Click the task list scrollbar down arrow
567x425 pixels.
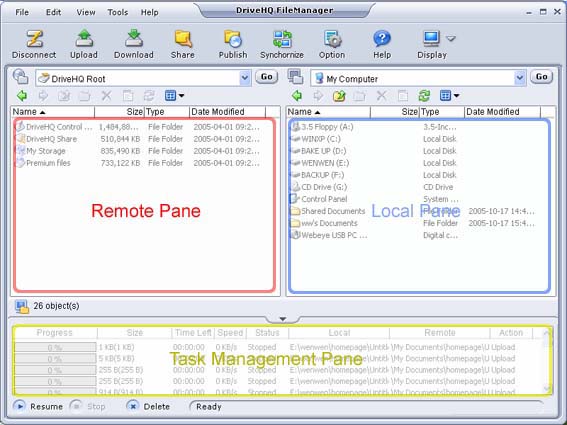click(x=547, y=389)
